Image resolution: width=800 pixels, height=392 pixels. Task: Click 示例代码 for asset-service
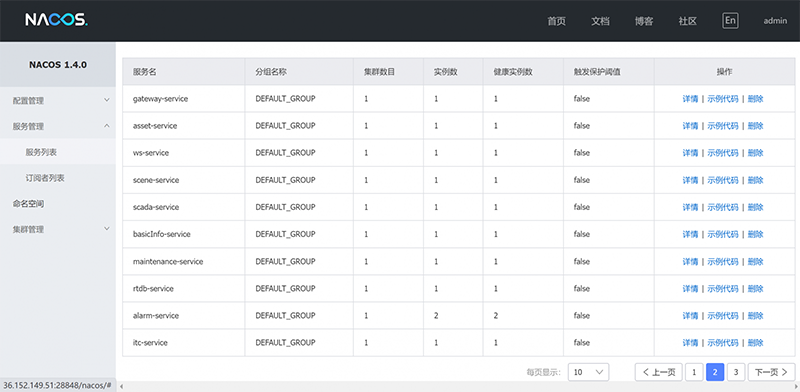point(723,126)
